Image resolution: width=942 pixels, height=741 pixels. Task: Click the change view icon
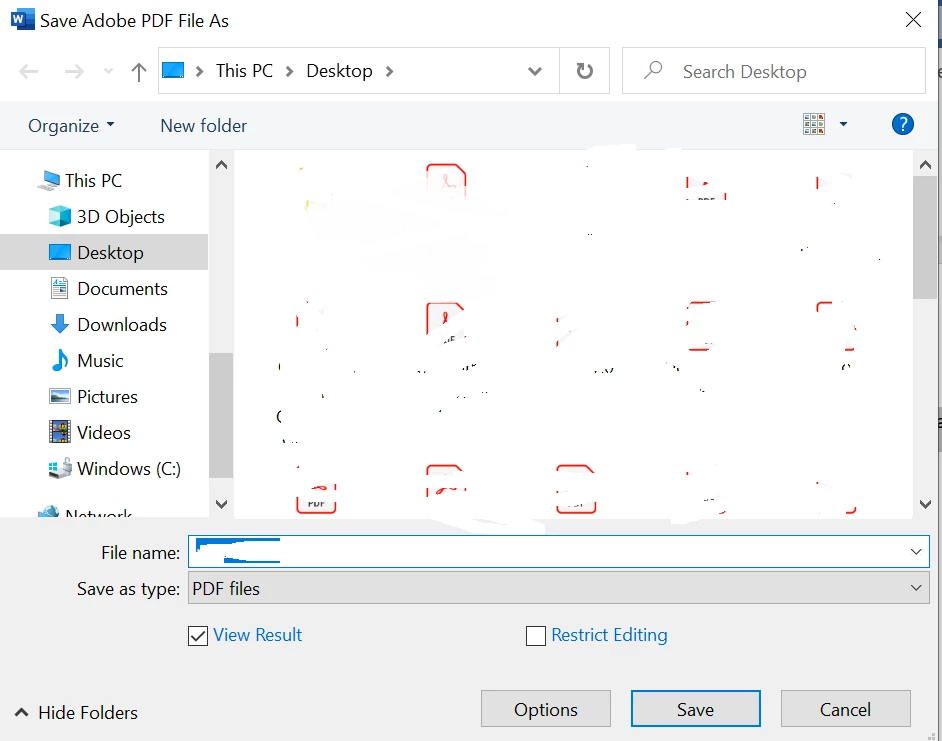(x=814, y=124)
